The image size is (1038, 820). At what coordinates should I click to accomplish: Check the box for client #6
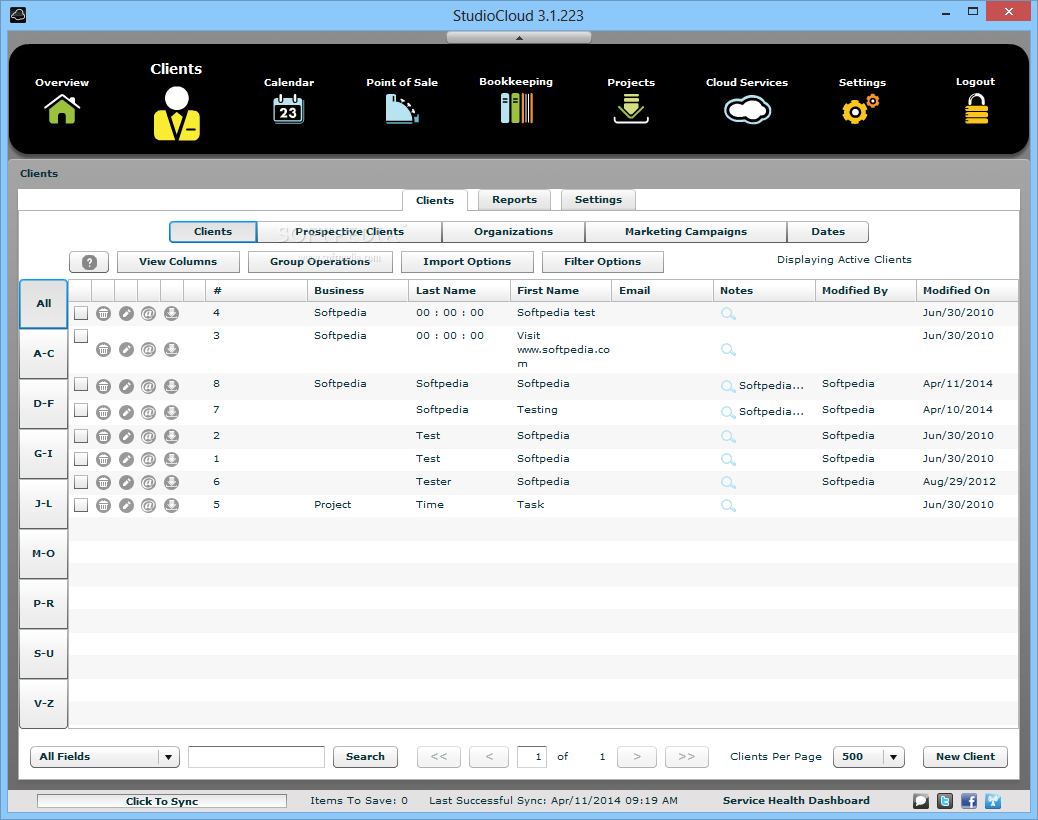coord(81,482)
